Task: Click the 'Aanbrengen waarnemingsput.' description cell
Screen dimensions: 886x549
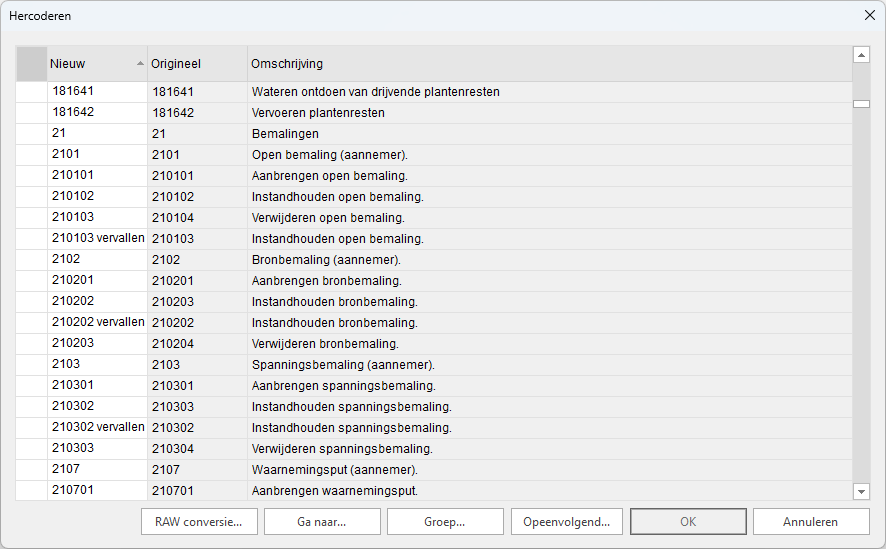Action: pyautogui.click(x=548, y=491)
